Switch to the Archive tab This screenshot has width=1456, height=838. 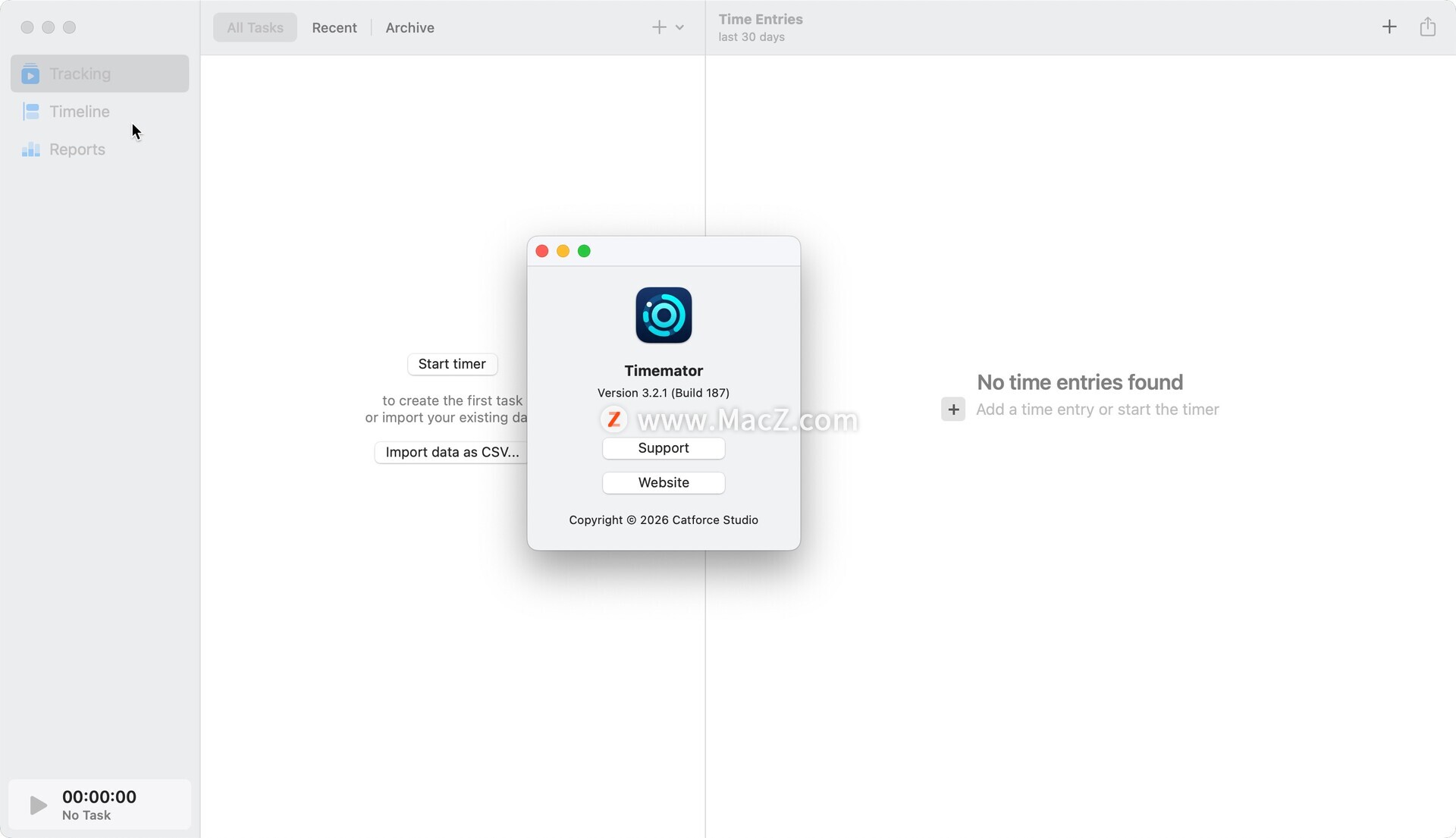click(409, 28)
